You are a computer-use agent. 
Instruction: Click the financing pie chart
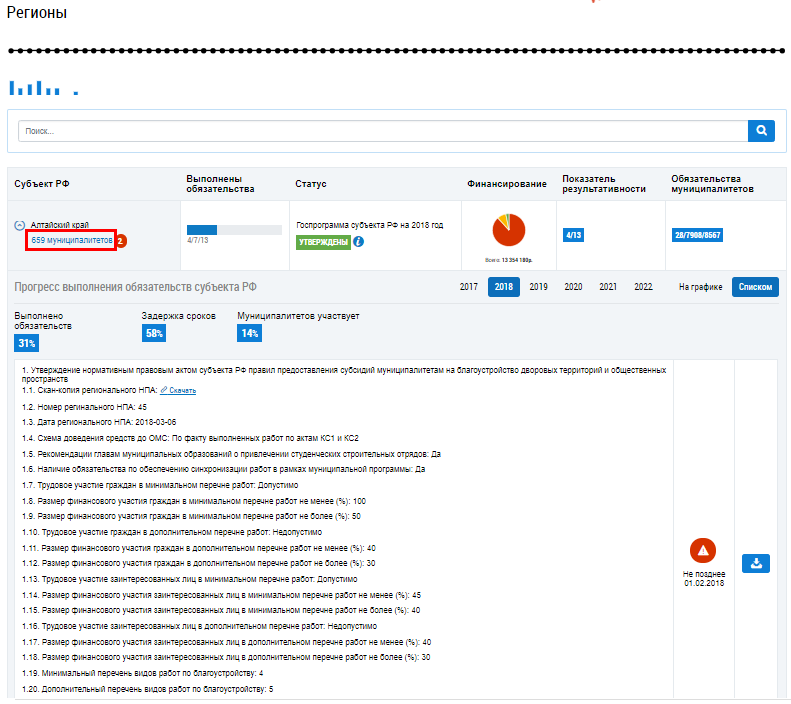[509, 229]
